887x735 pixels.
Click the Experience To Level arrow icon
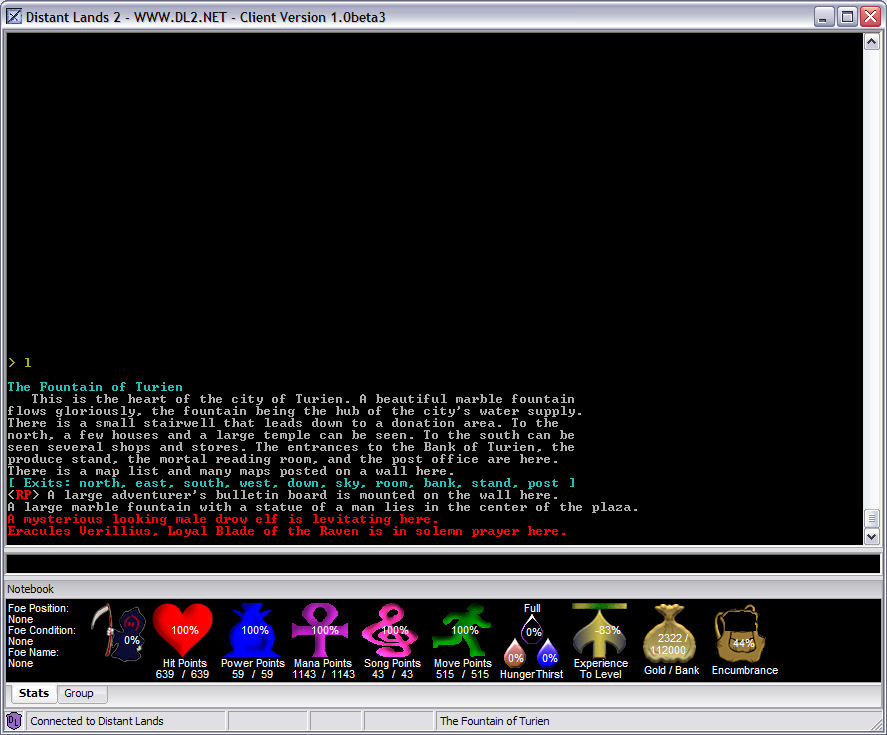[600, 630]
